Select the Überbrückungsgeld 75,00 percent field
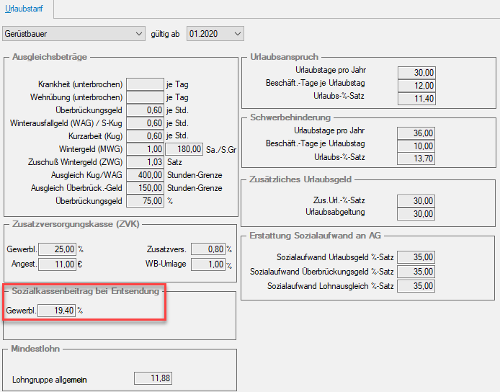 coord(145,201)
